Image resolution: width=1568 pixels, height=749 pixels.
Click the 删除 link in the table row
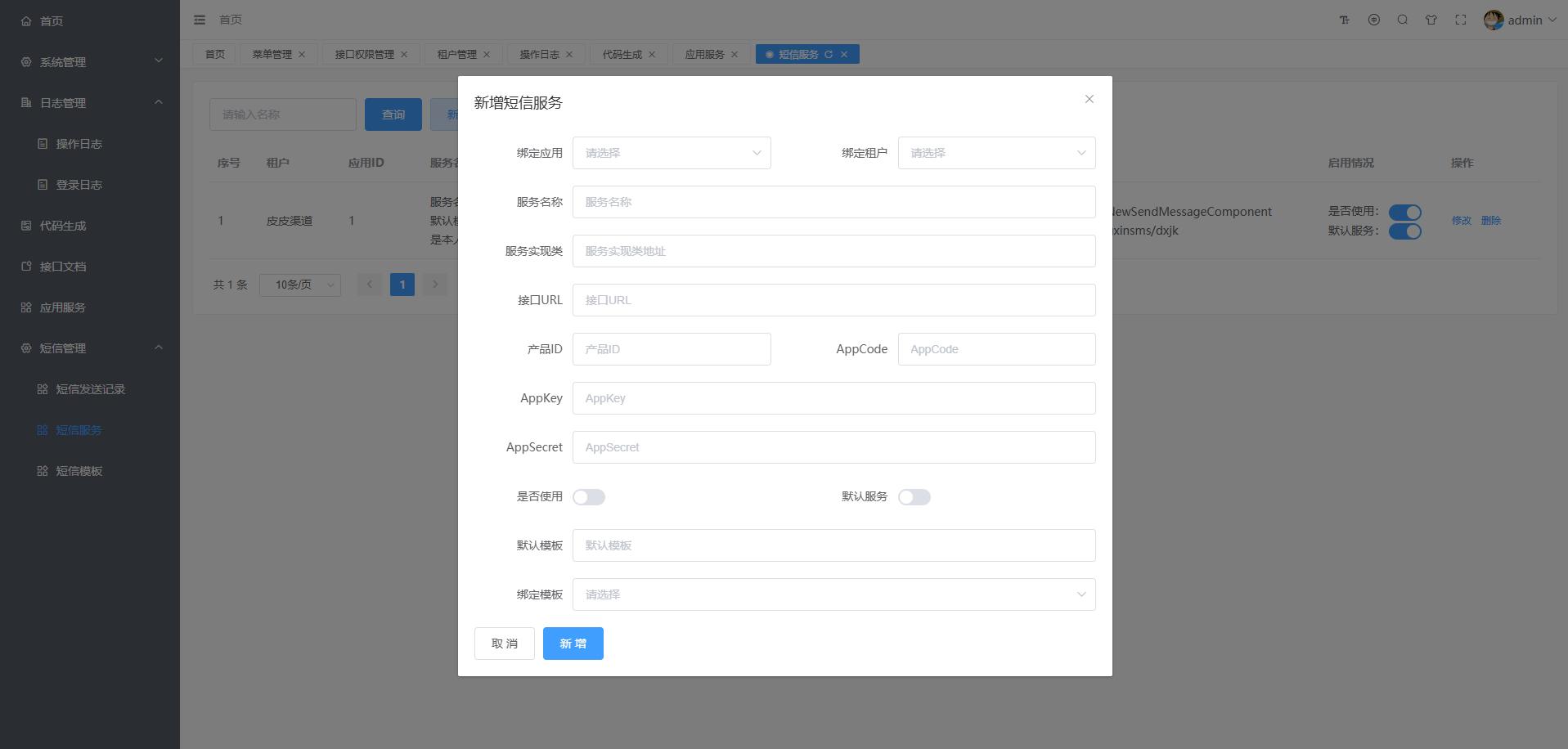click(1491, 221)
